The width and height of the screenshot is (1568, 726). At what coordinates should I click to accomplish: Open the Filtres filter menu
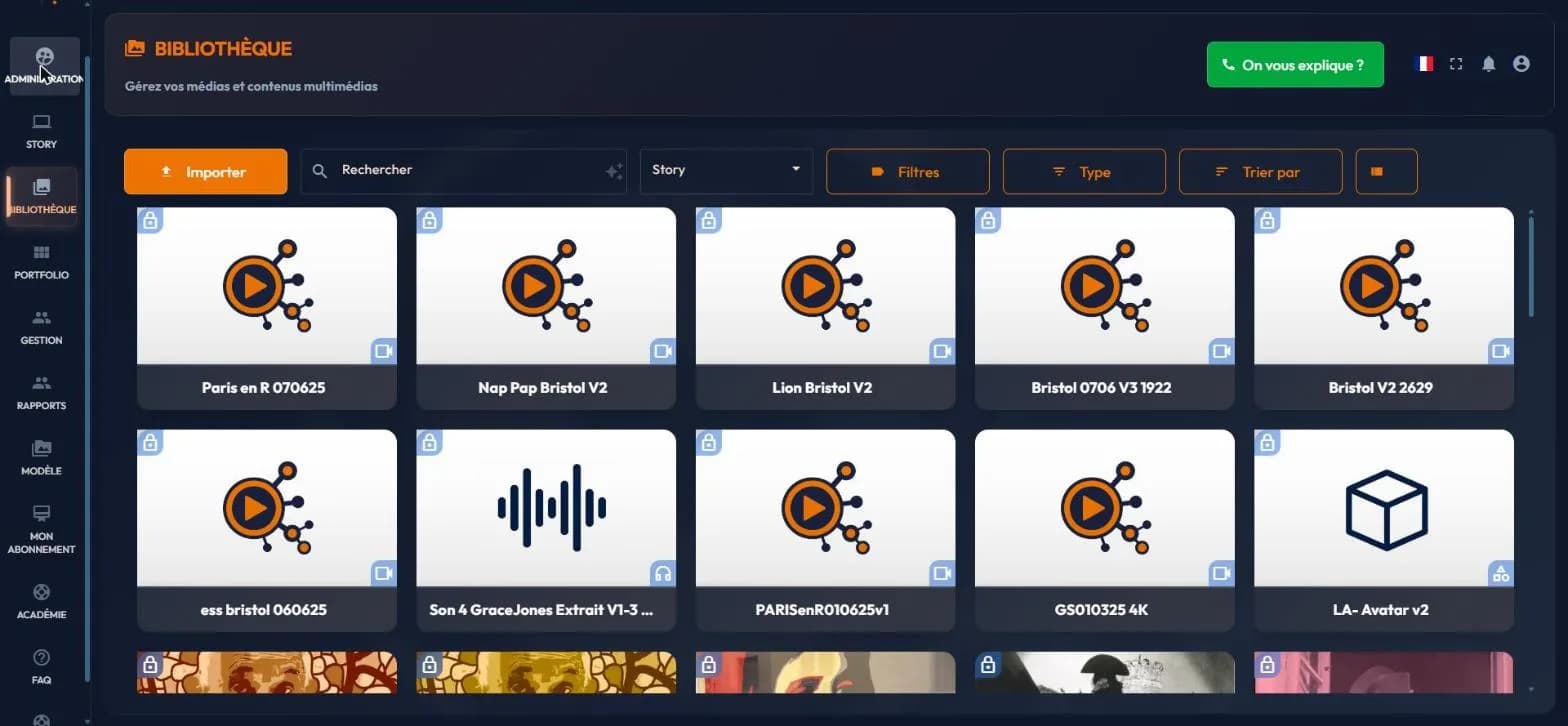coord(907,171)
